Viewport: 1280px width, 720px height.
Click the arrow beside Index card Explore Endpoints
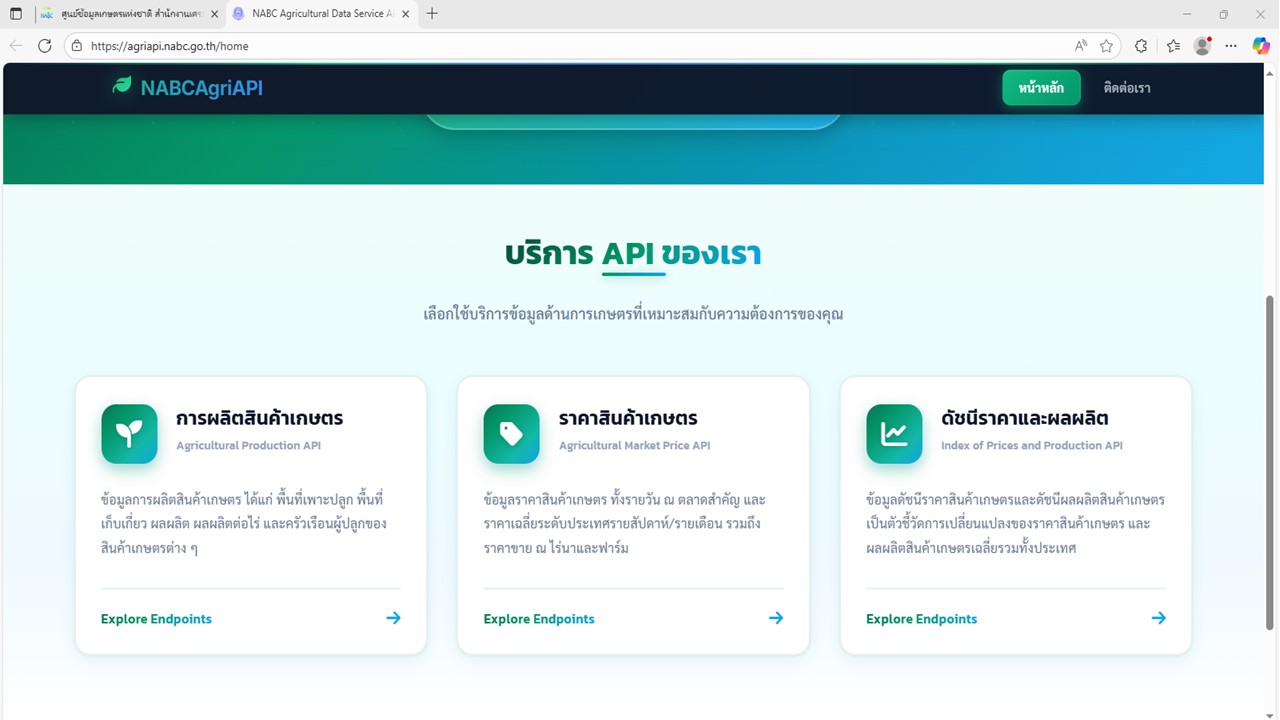tap(1158, 618)
